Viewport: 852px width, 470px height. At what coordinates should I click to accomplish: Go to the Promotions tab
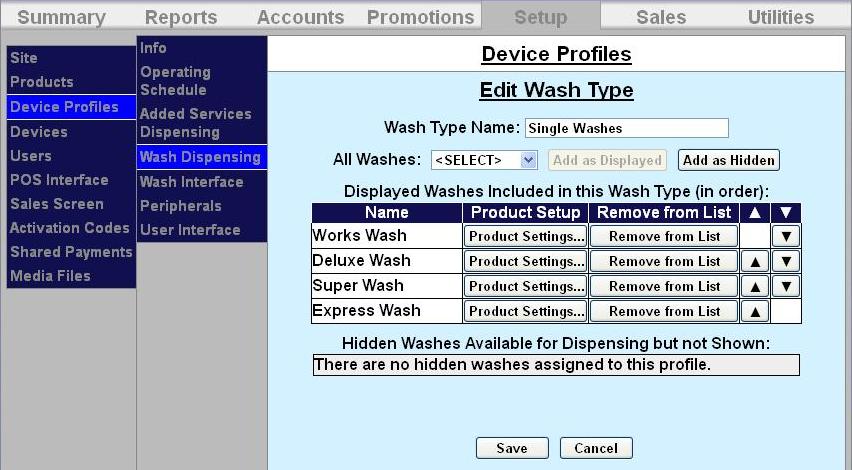(x=420, y=17)
